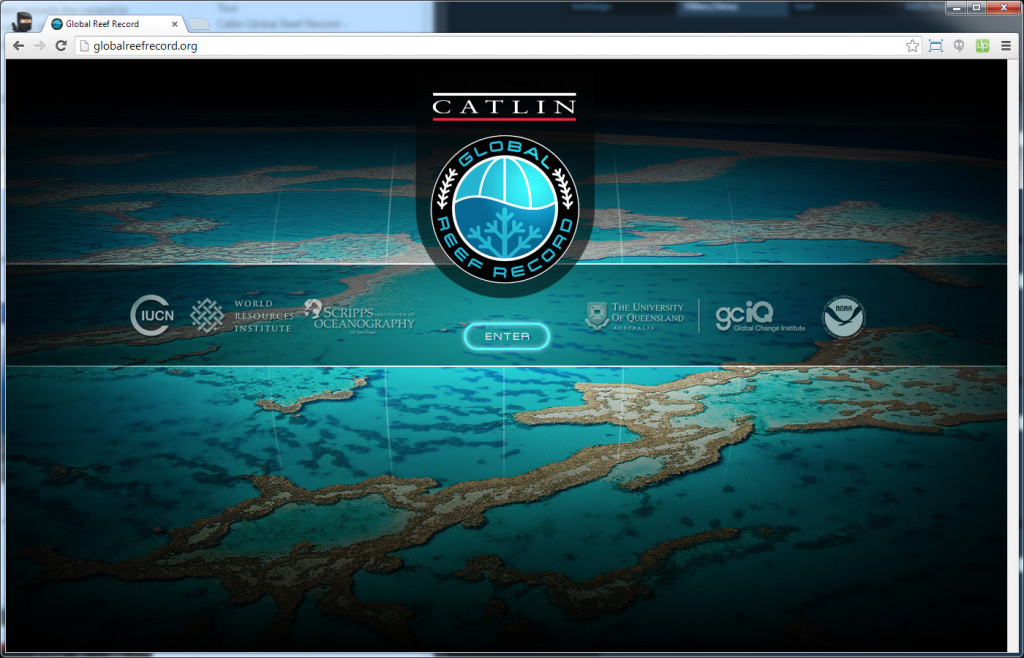Click the vertical scrollbar track
1024x658 pixels.
pyautogui.click(x=1012, y=356)
